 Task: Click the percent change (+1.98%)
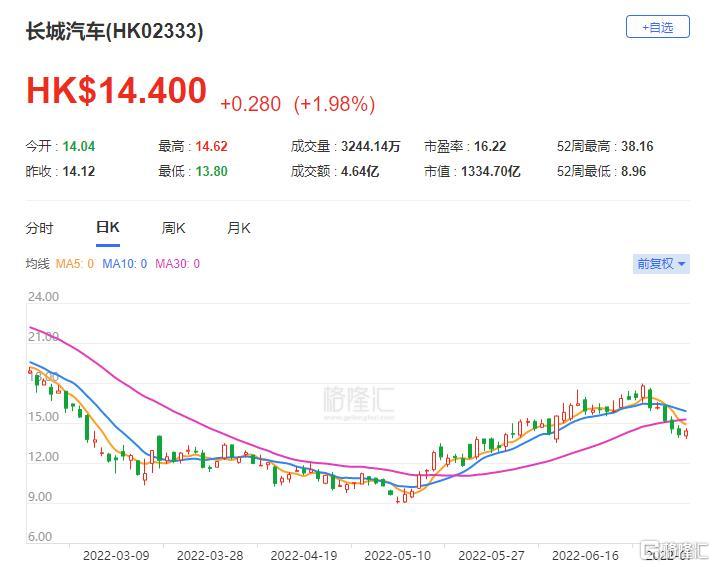[x=334, y=104]
